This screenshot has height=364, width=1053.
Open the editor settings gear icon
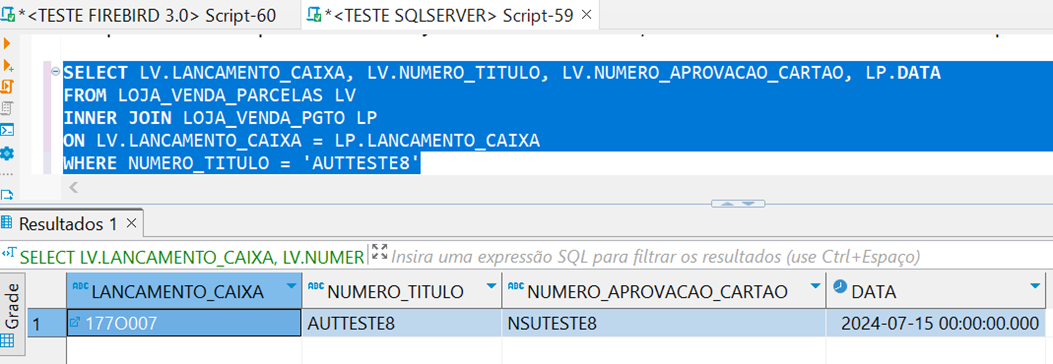click(x=7, y=154)
